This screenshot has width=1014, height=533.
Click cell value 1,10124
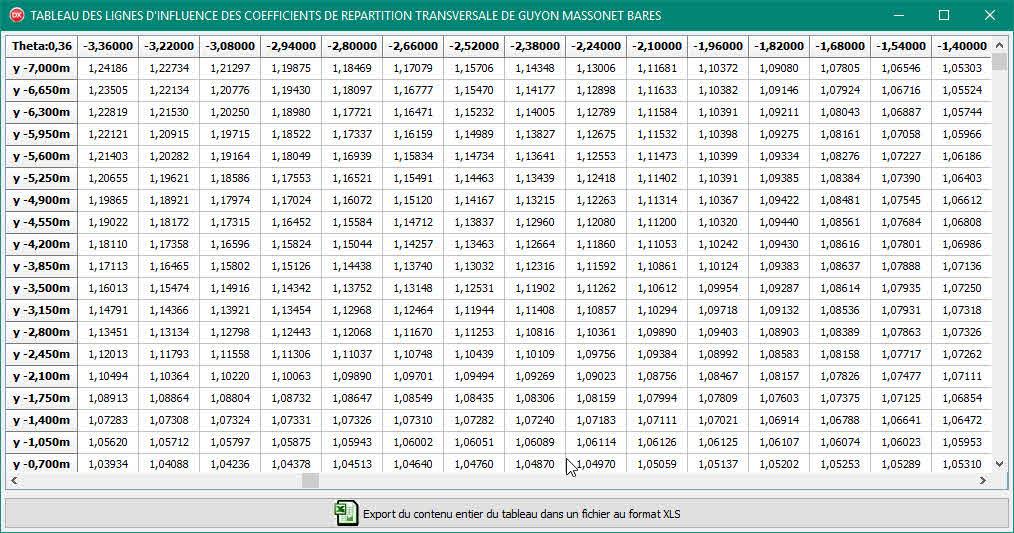click(x=718, y=266)
